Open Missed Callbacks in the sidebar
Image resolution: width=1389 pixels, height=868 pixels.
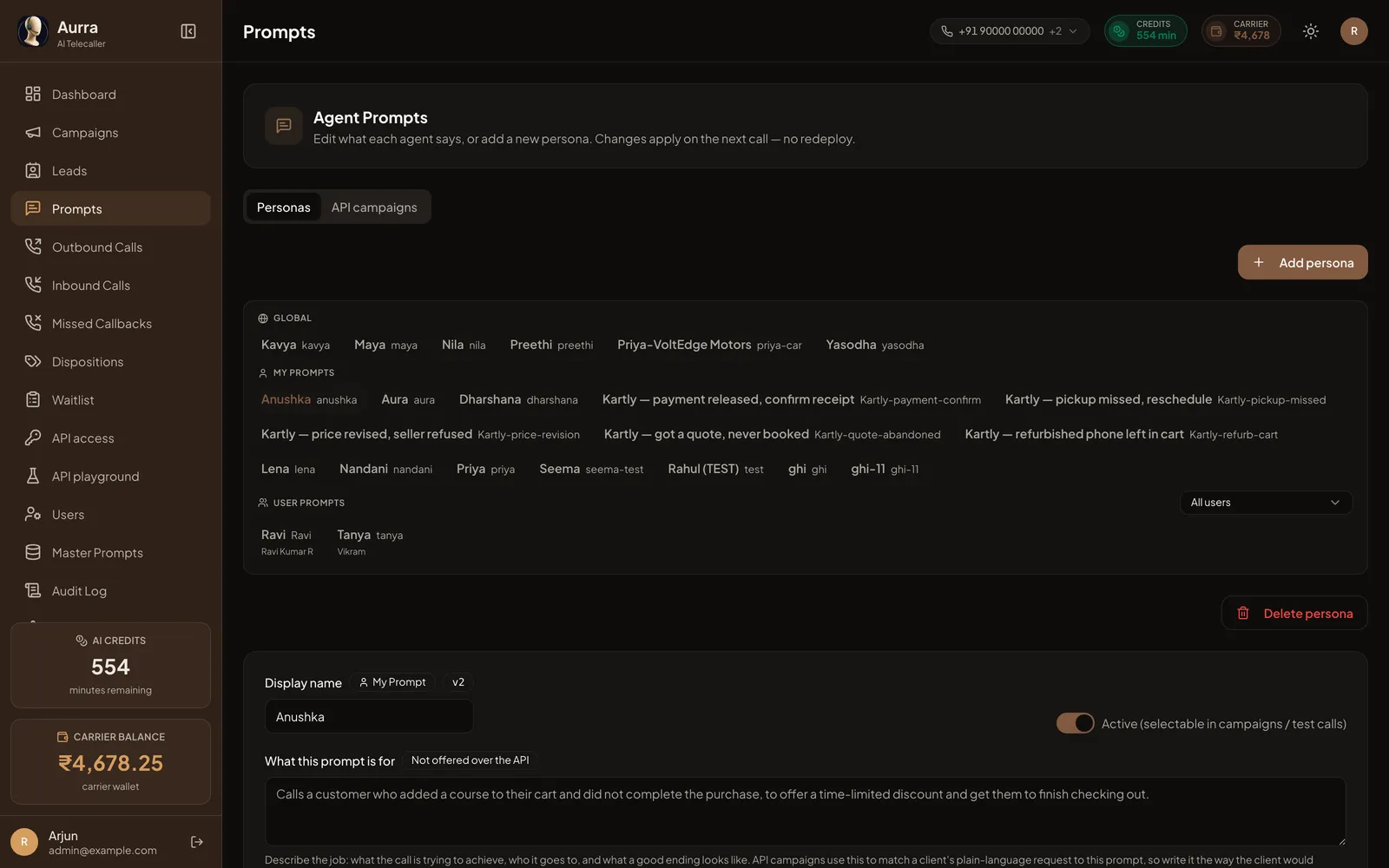click(x=110, y=323)
